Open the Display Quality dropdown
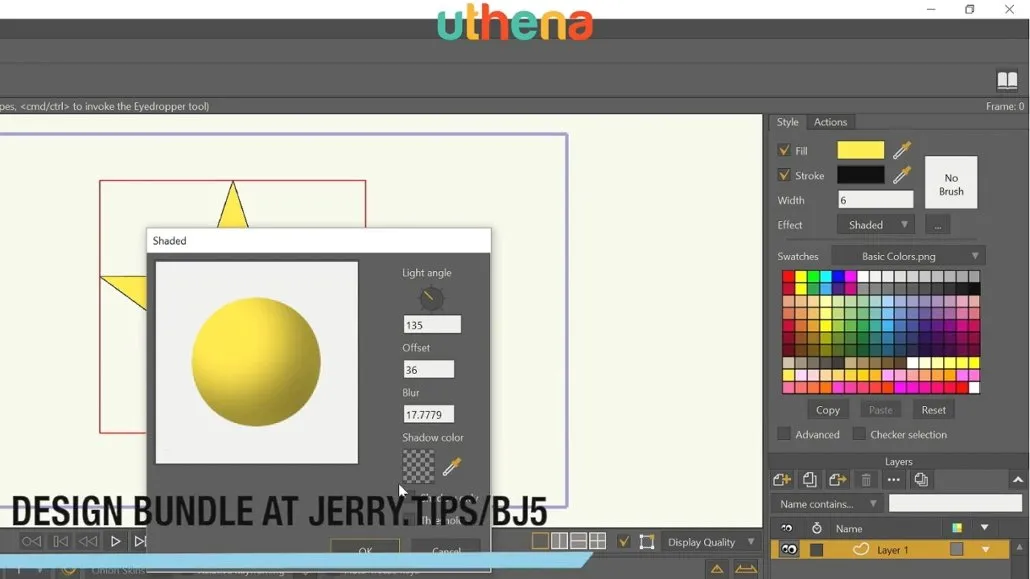Viewport: 1030px width, 579px height. (711, 542)
